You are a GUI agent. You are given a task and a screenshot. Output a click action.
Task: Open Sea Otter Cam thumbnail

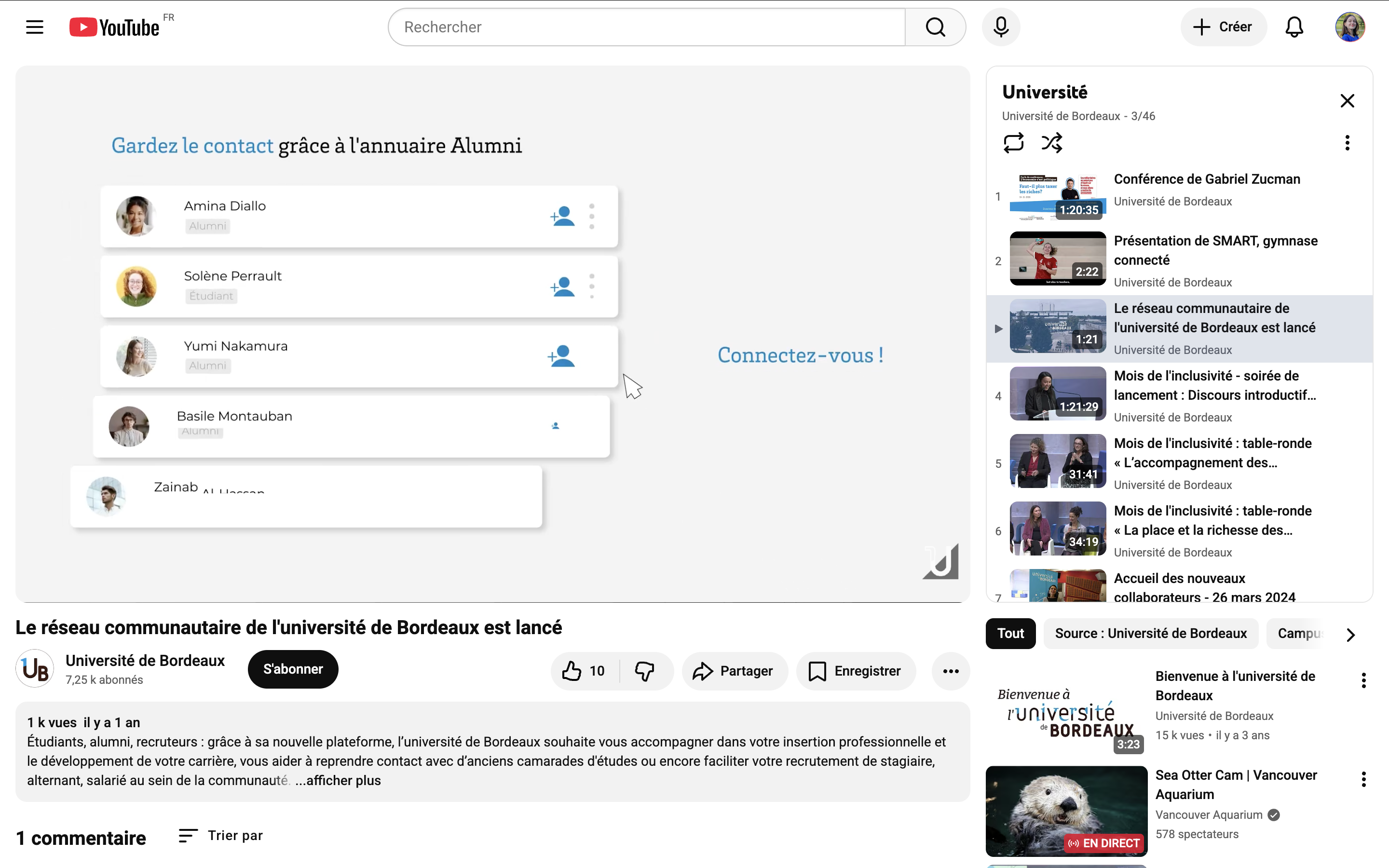pyautogui.click(x=1066, y=811)
